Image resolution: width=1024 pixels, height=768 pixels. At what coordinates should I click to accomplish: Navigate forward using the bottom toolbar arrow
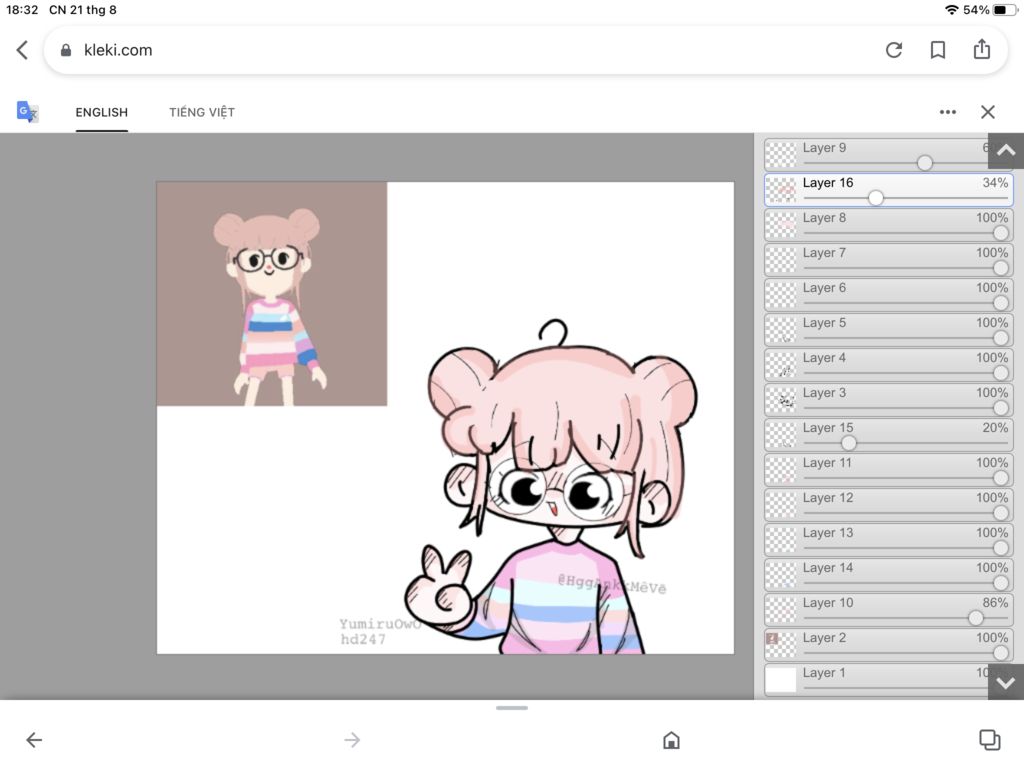click(x=352, y=739)
